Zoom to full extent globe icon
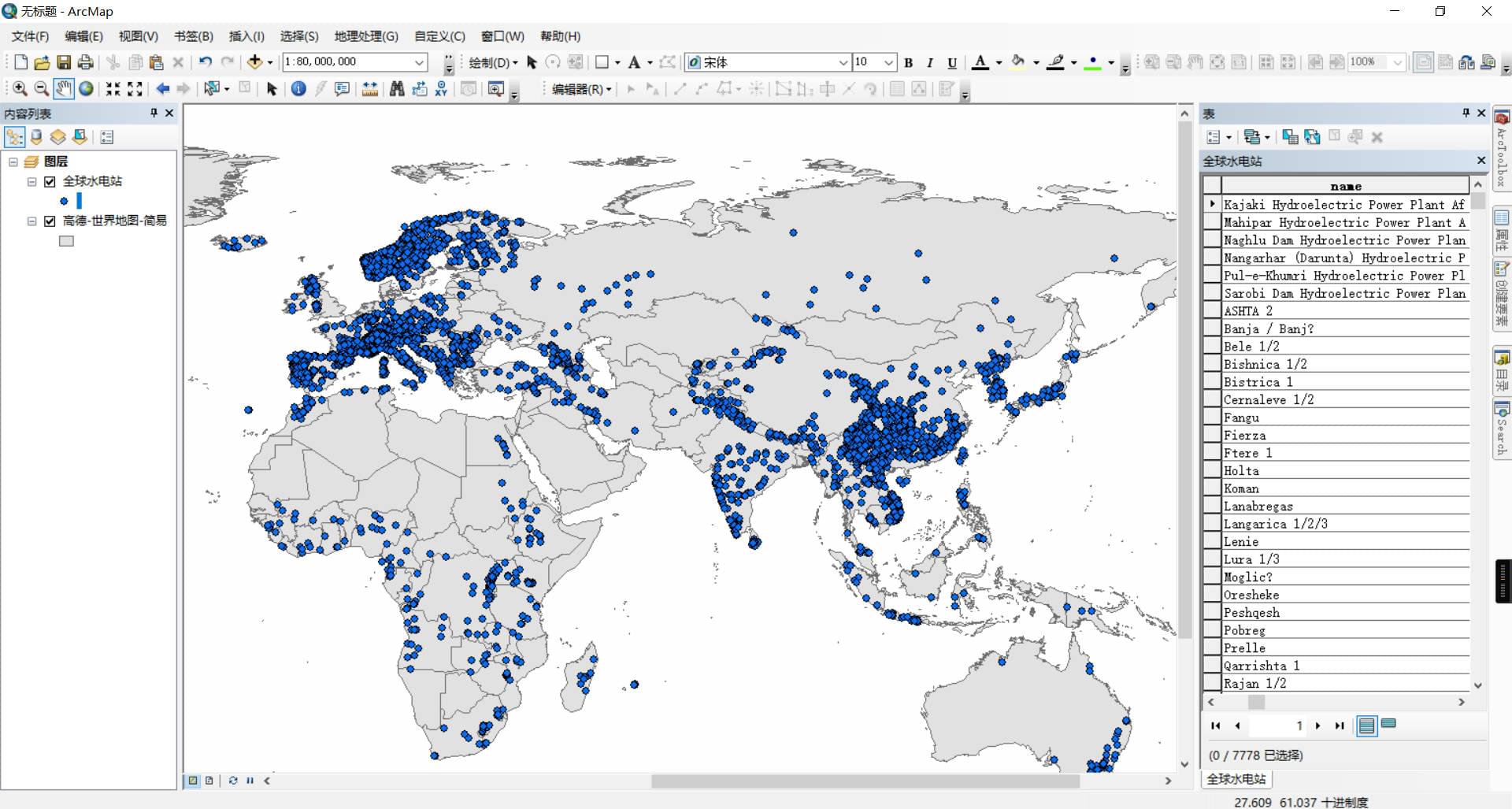The height and width of the screenshot is (809, 1512). coord(86,89)
